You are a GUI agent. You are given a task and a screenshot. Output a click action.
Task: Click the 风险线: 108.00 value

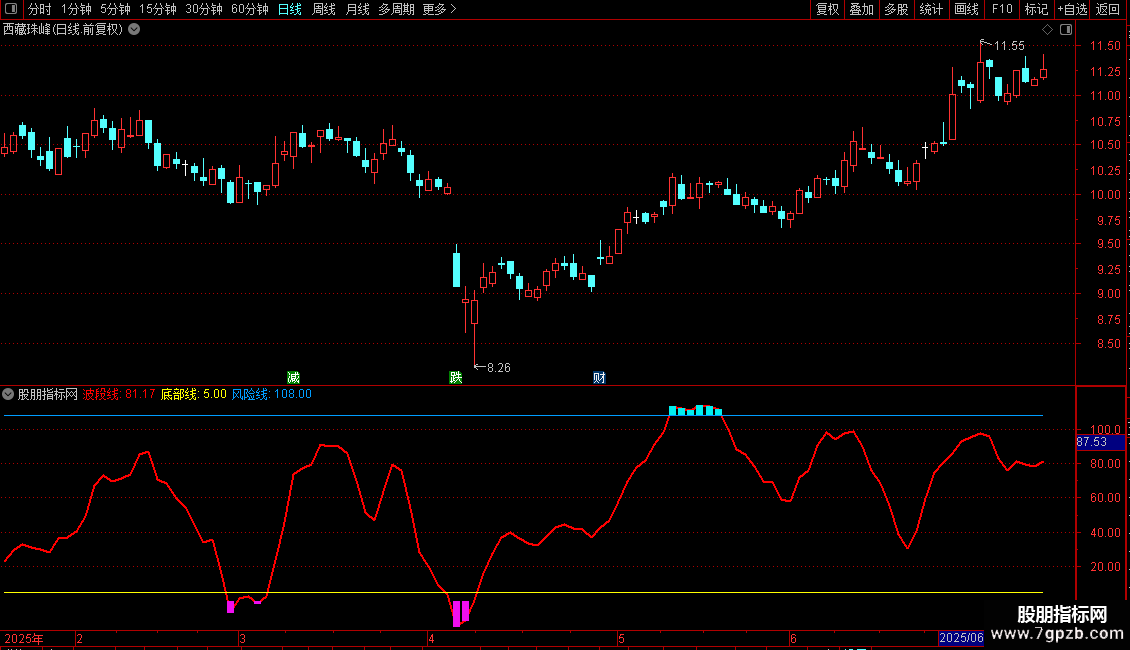click(x=272, y=394)
